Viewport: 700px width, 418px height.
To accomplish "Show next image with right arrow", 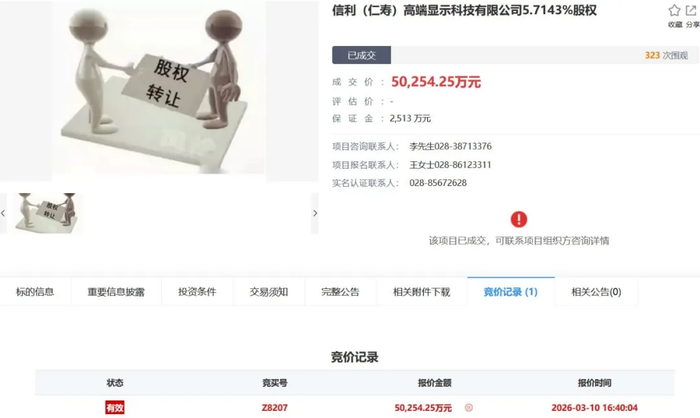I will 315,213.
